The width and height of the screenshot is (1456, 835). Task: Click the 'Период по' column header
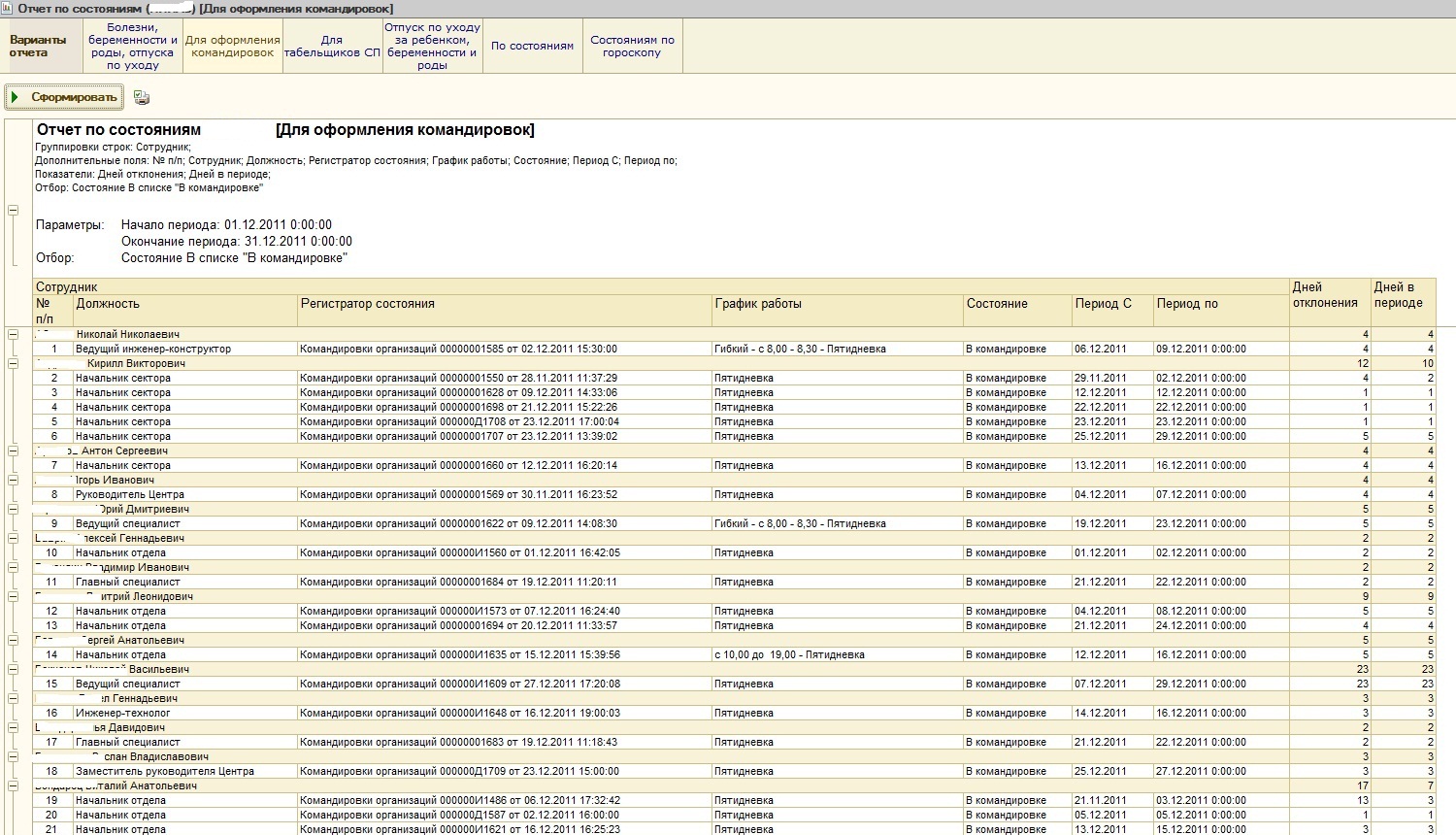[1221, 311]
